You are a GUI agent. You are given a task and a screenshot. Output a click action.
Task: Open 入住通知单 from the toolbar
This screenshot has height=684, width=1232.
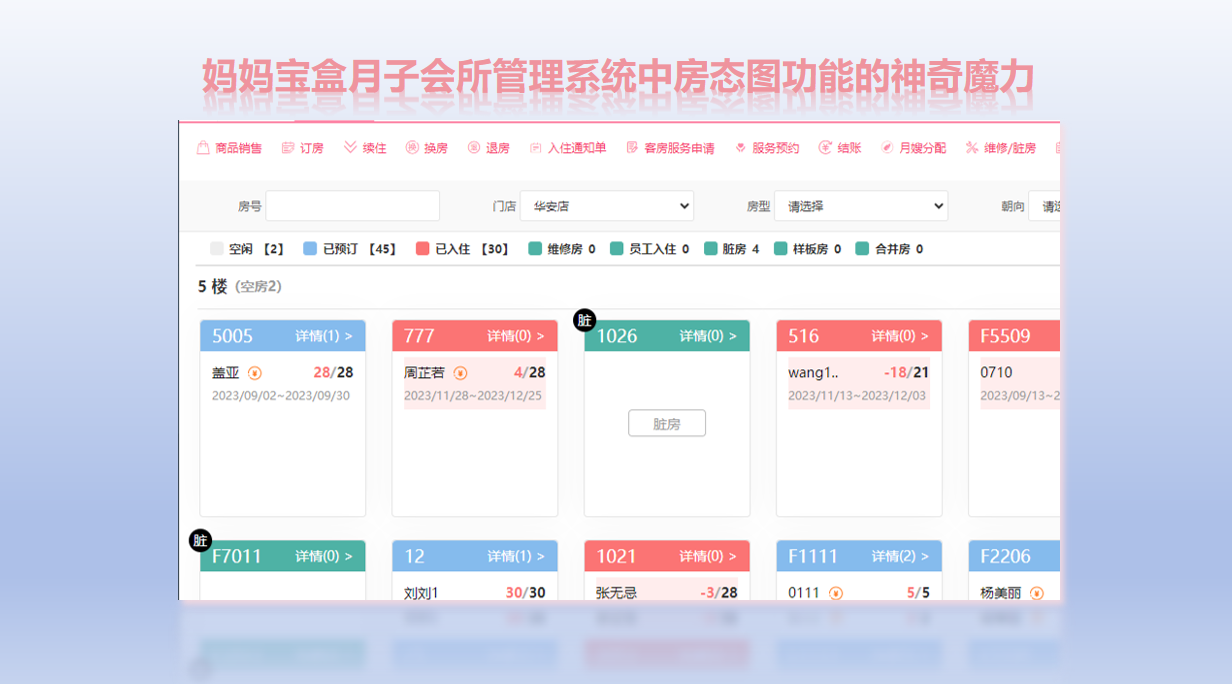point(568,148)
